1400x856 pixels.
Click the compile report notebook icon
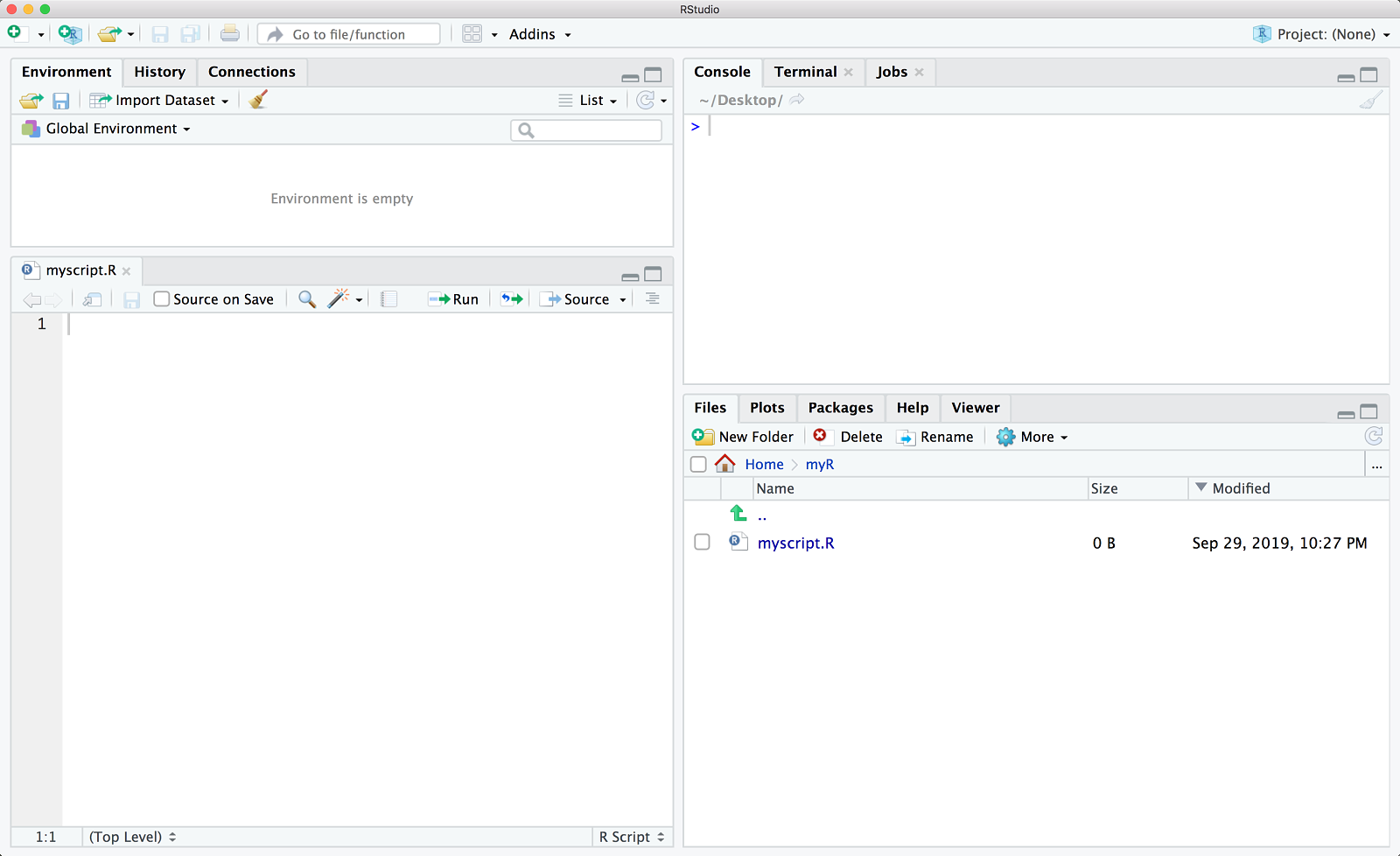pyautogui.click(x=389, y=299)
